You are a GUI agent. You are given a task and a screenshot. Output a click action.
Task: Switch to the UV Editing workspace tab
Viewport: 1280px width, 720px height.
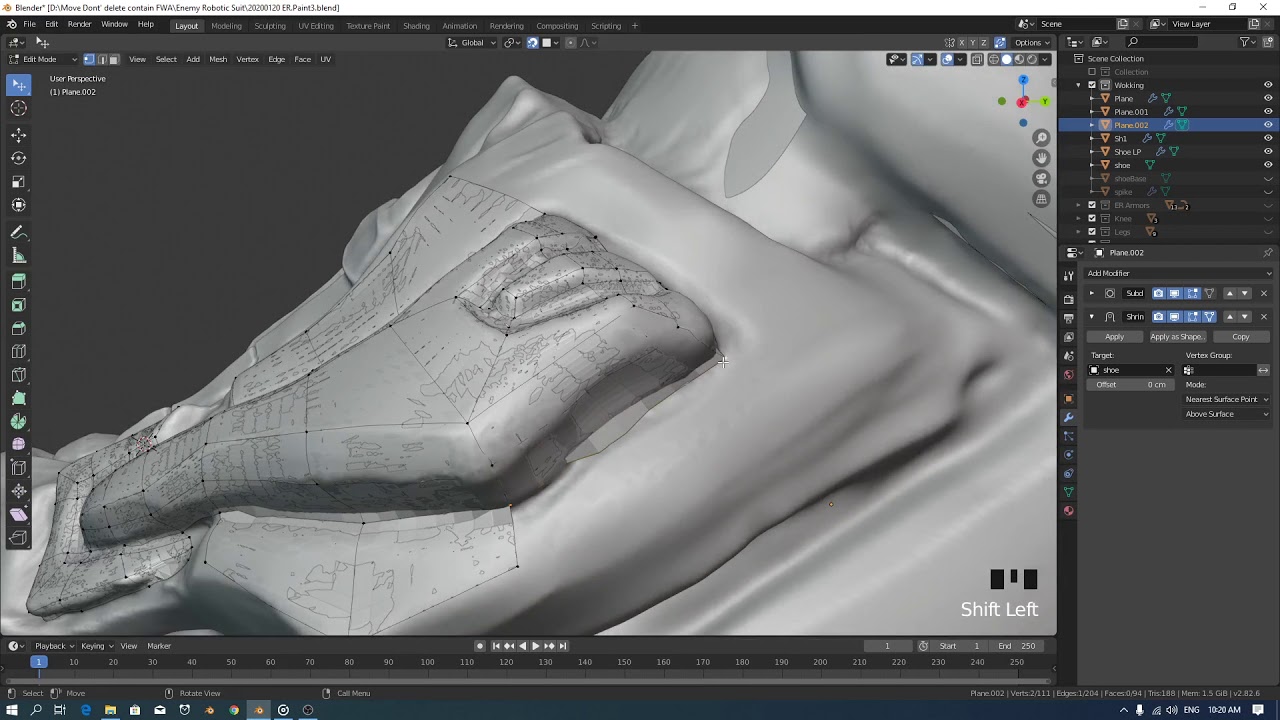click(316, 26)
